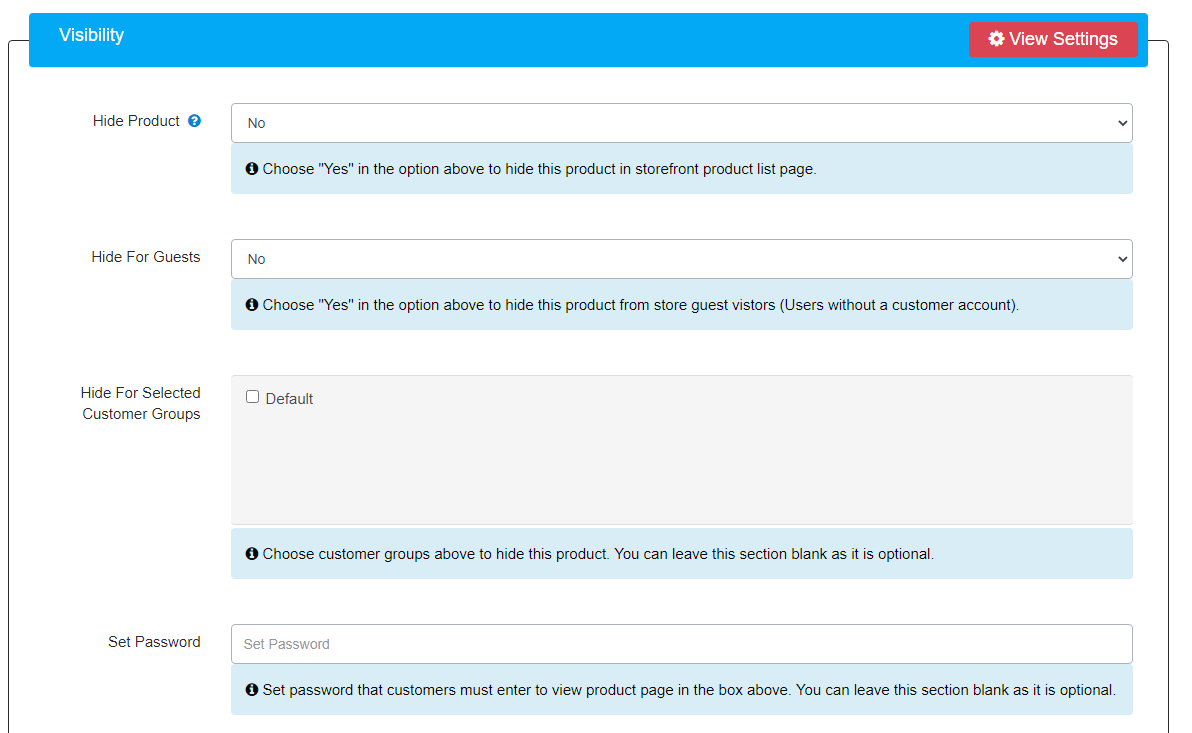Click the Hide Product field label

tap(136, 121)
